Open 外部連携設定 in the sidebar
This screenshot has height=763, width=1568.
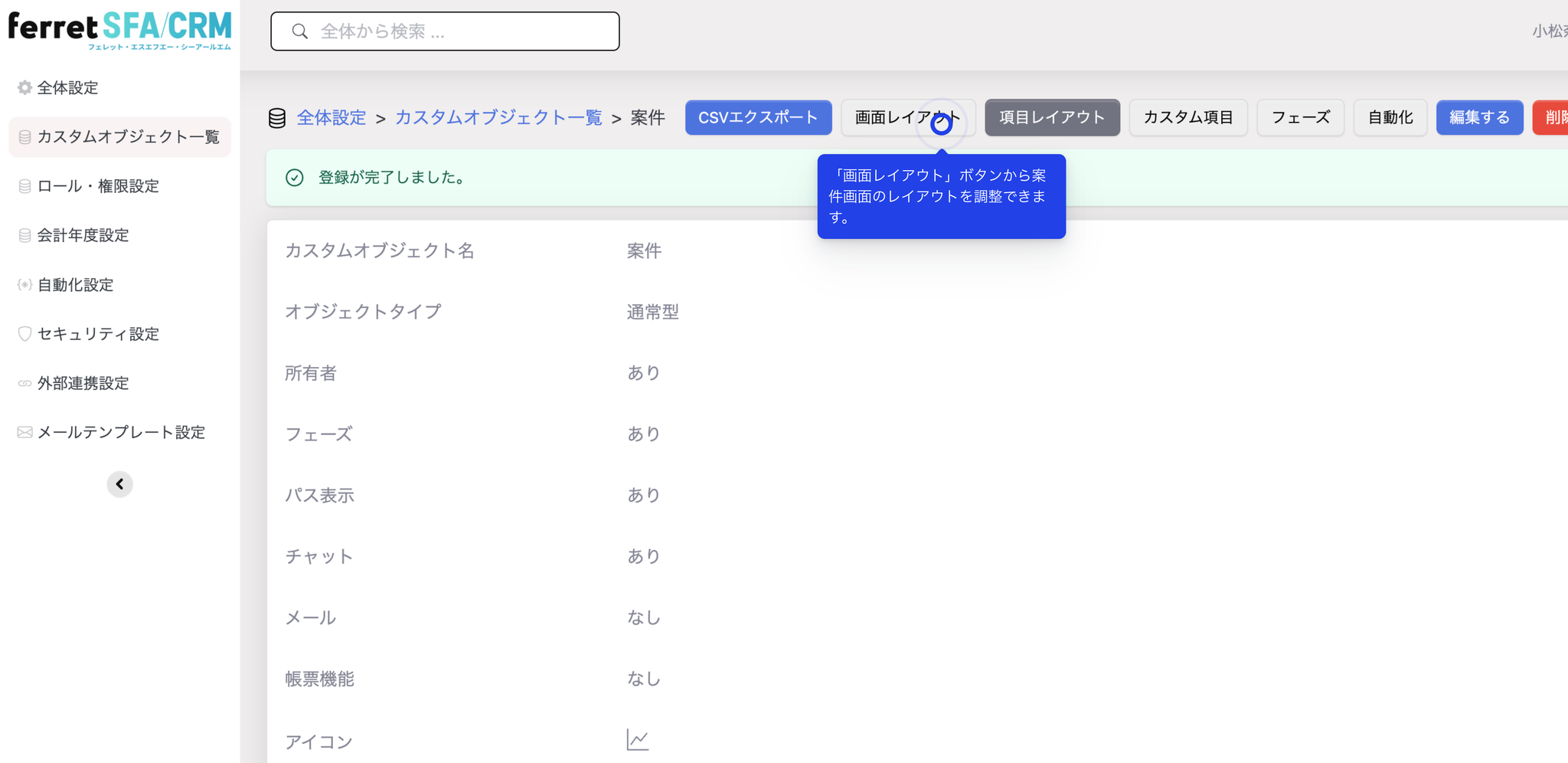[119, 383]
